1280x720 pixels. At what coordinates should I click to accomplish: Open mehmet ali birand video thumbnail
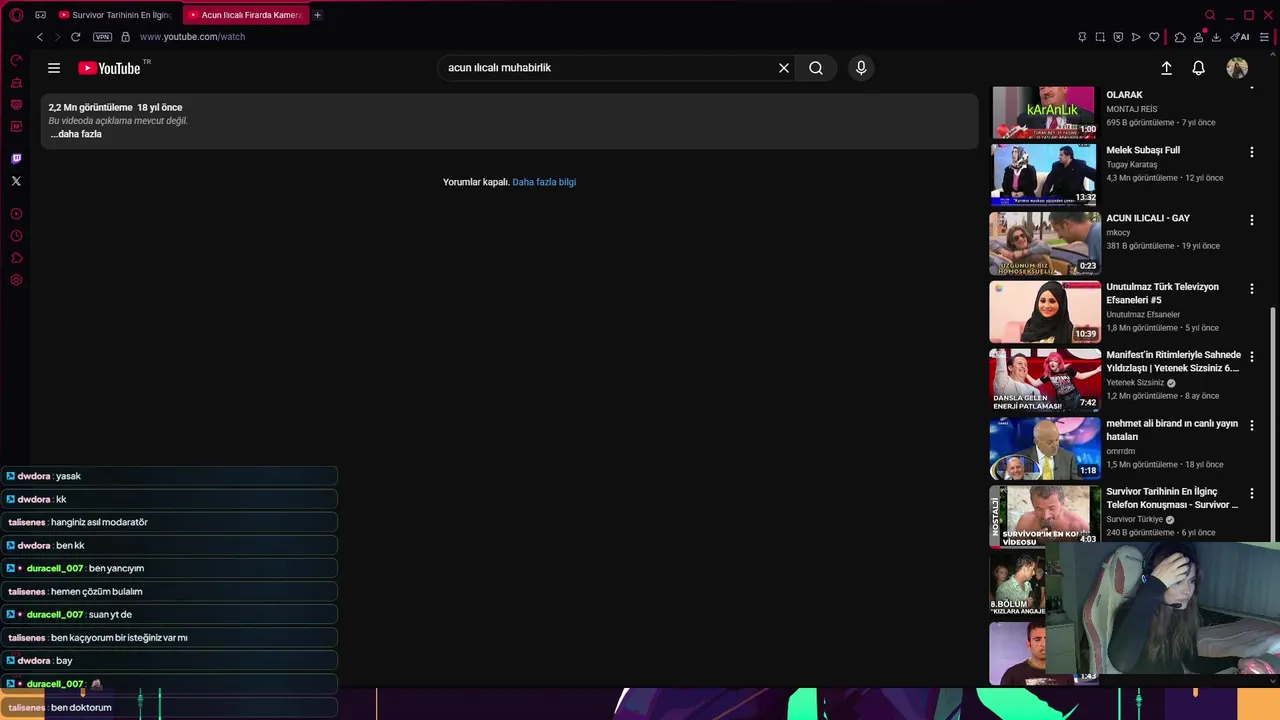[x=1044, y=448]
